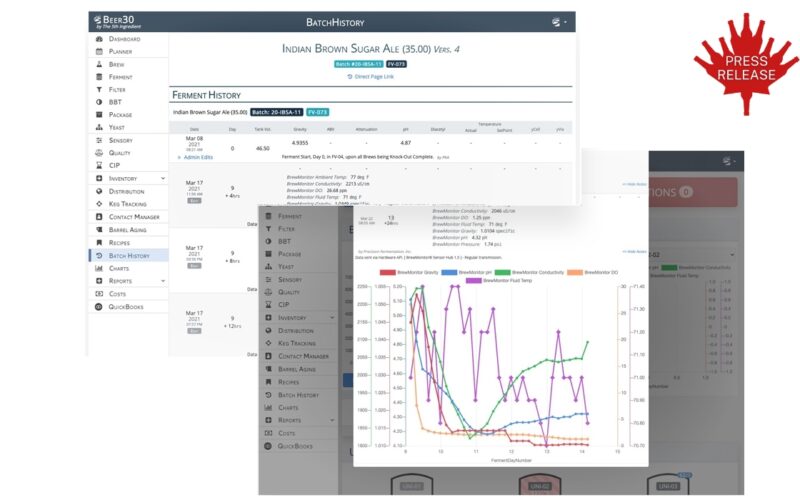
Task: Click Inventory plus-box icon in top window sidebar
Action: click(x=99, y=179)
